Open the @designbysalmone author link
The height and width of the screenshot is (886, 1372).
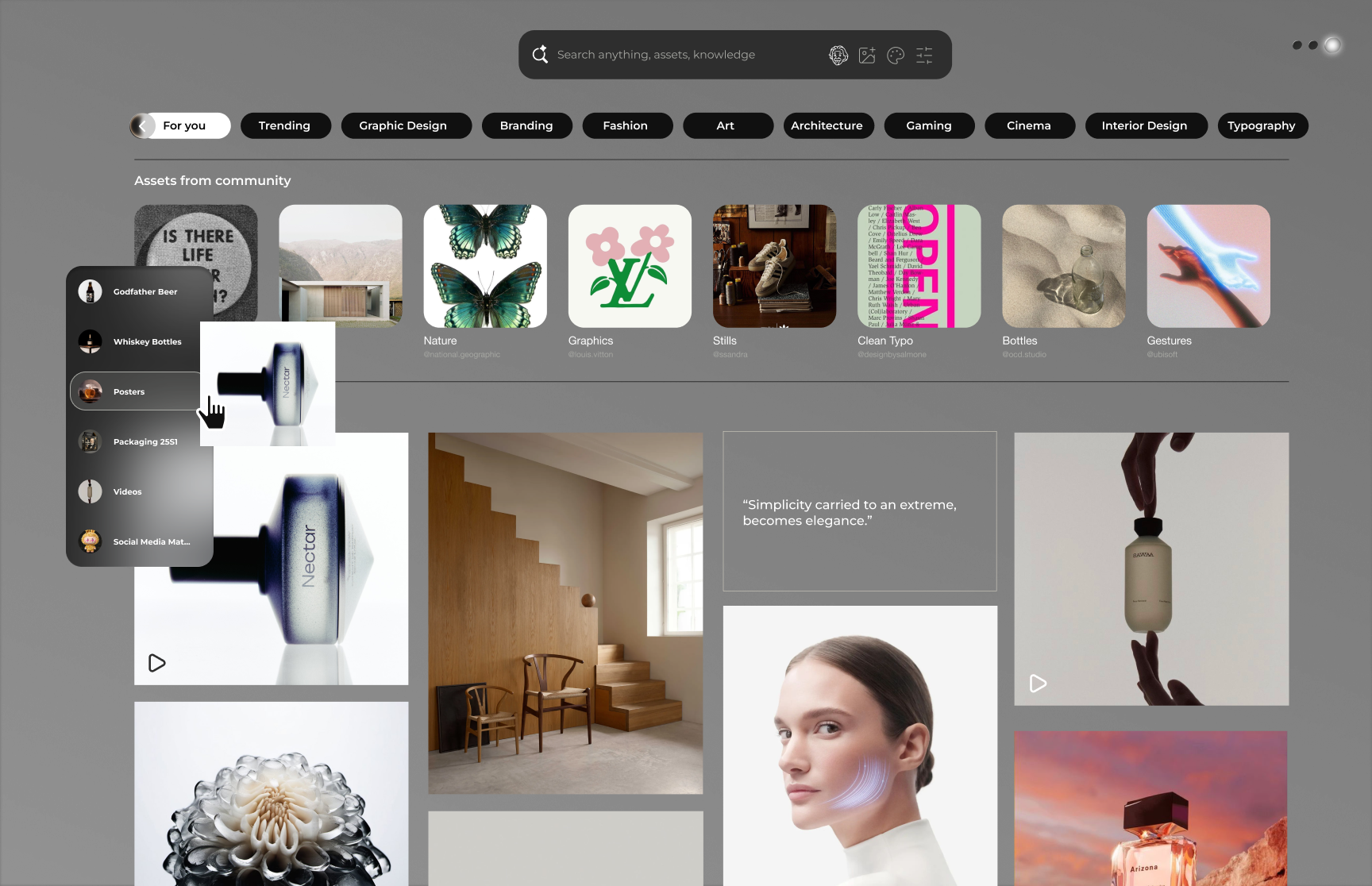click(x=892, y=355)
